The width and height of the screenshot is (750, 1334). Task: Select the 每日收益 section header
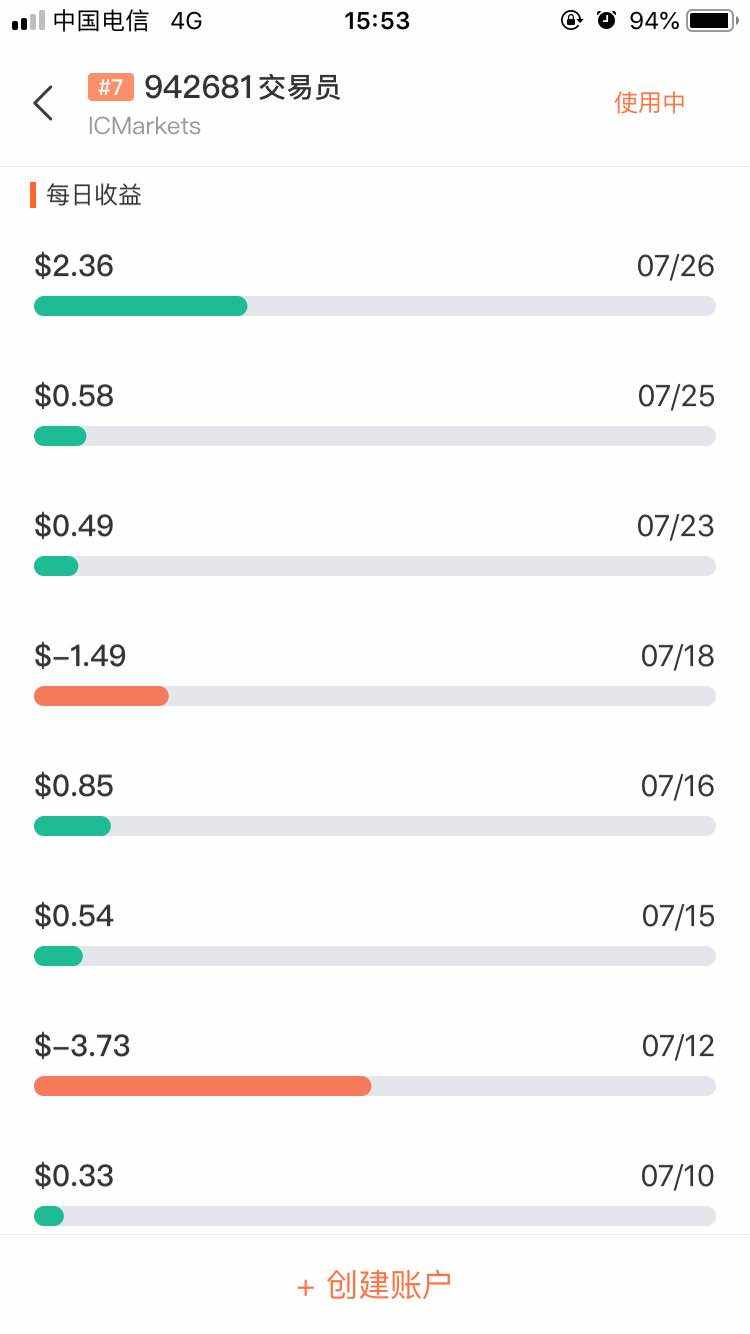coord(94,195)
